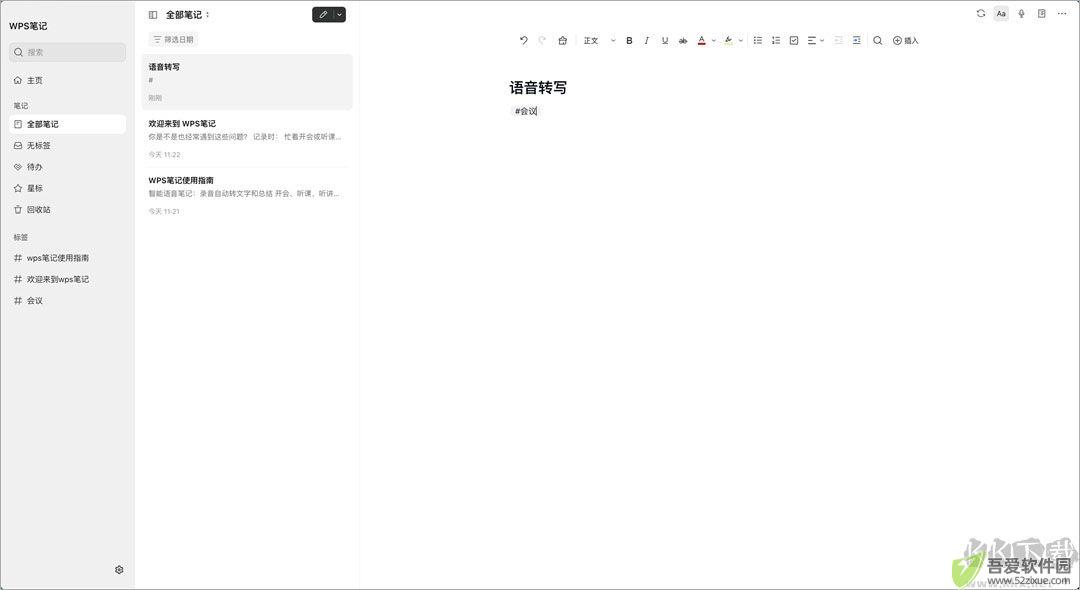
Task: Open 无标签 notes in the sidebar
Action: (68, 146)
